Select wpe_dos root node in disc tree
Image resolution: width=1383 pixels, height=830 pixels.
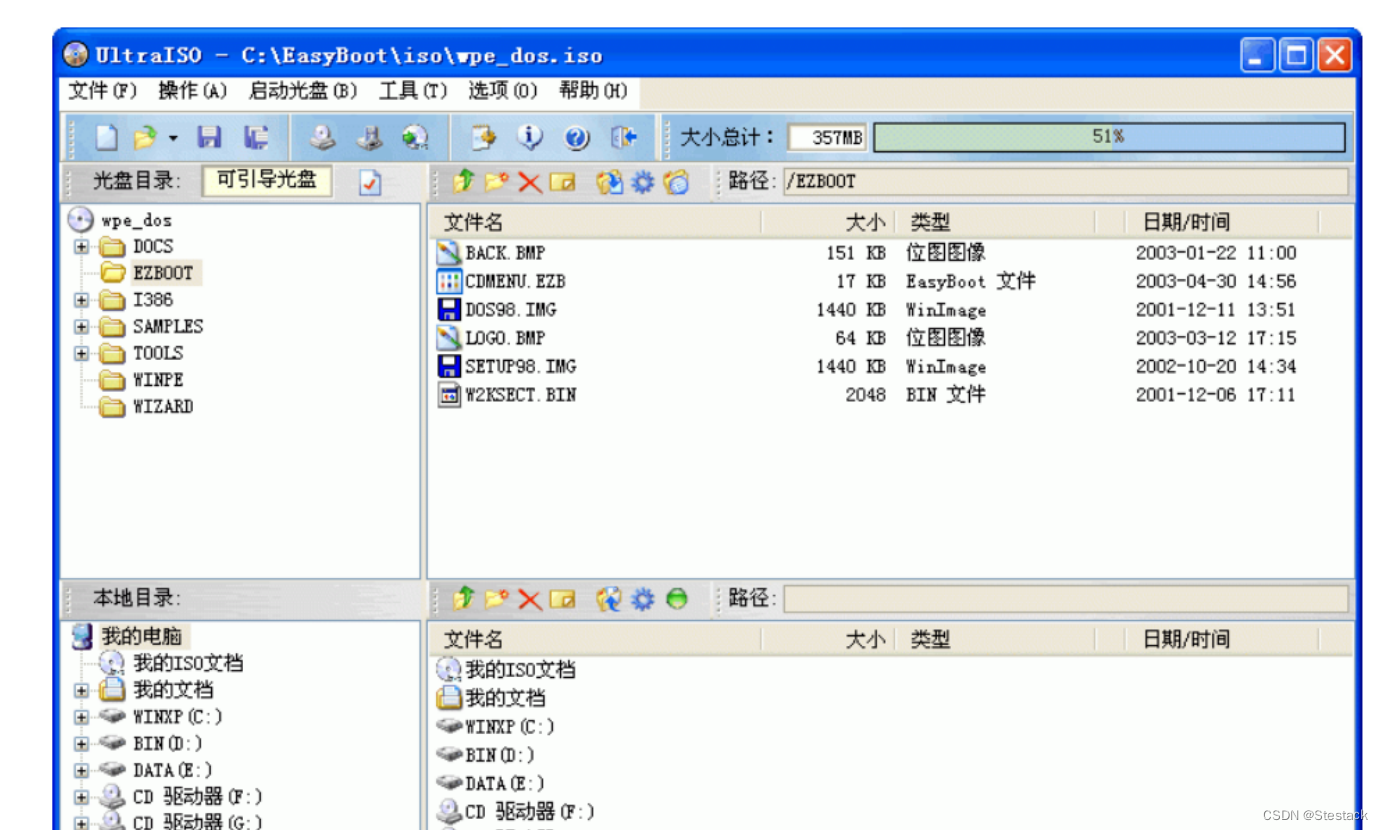(x=120, y=220)
